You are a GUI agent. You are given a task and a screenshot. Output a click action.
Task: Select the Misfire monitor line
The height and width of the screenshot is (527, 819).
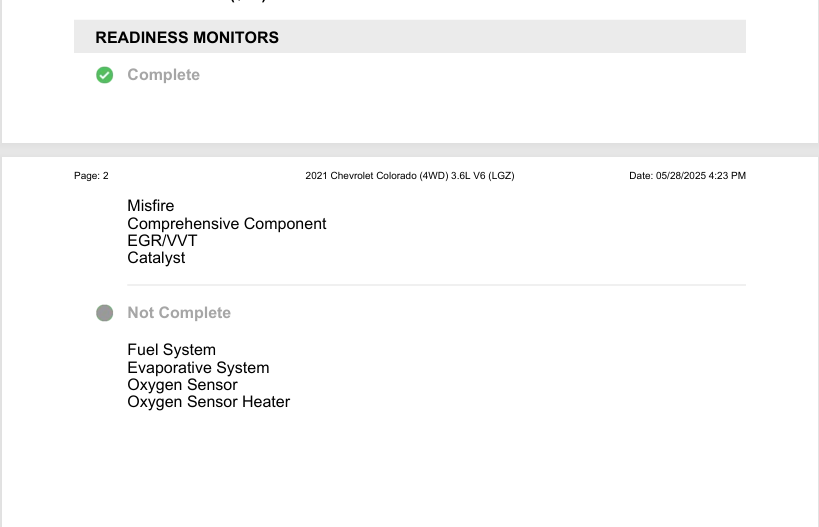pyautogui.click(x=151, y=206)
